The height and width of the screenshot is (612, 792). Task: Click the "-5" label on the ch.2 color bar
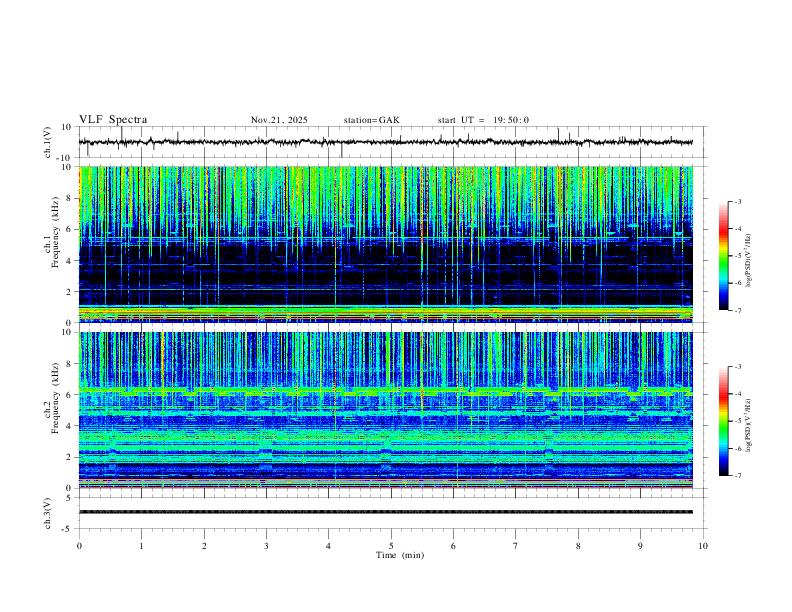(x=737, y=421)
